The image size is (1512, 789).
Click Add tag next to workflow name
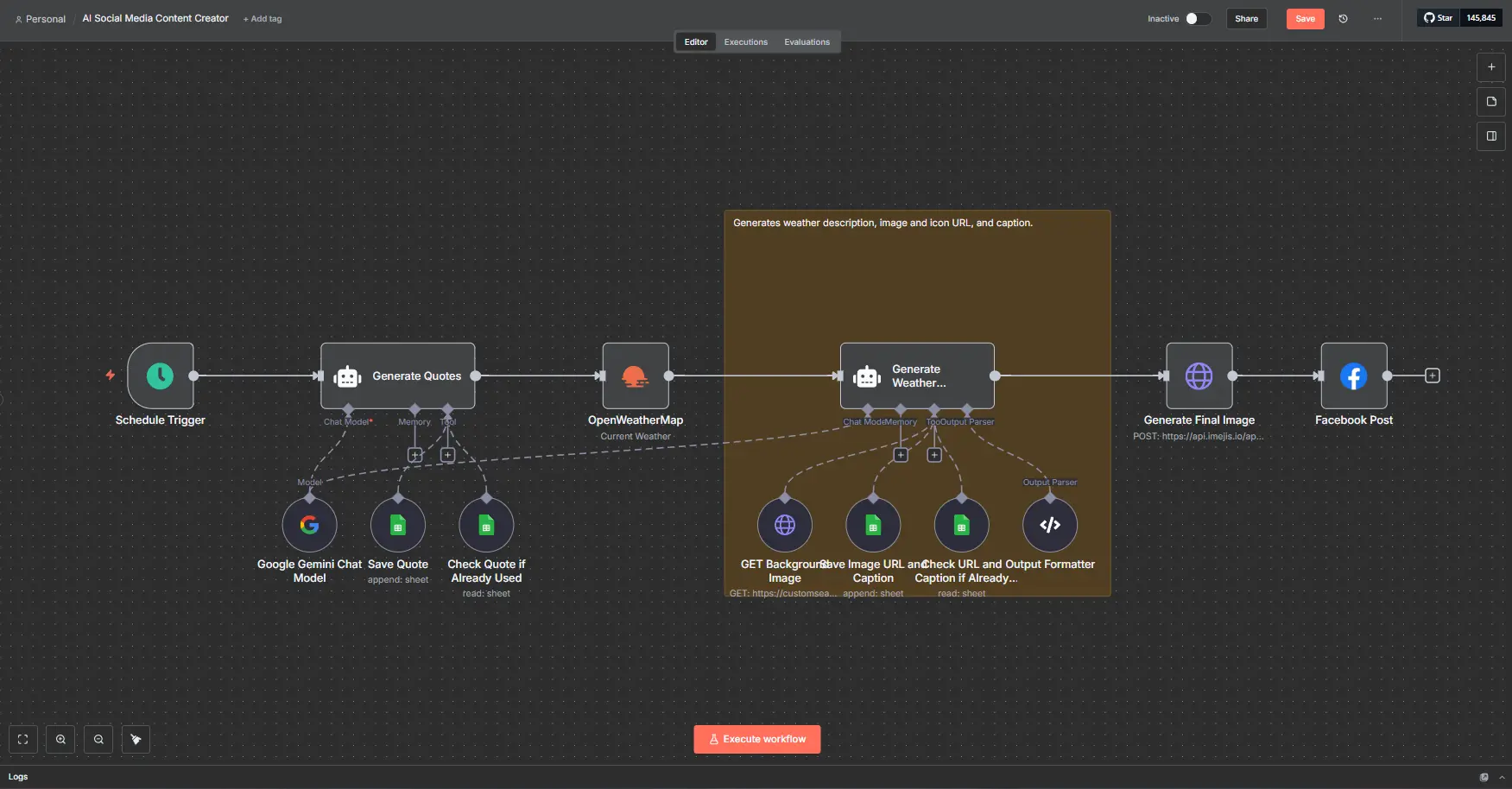pyautogui.click(x=263, y=19)
